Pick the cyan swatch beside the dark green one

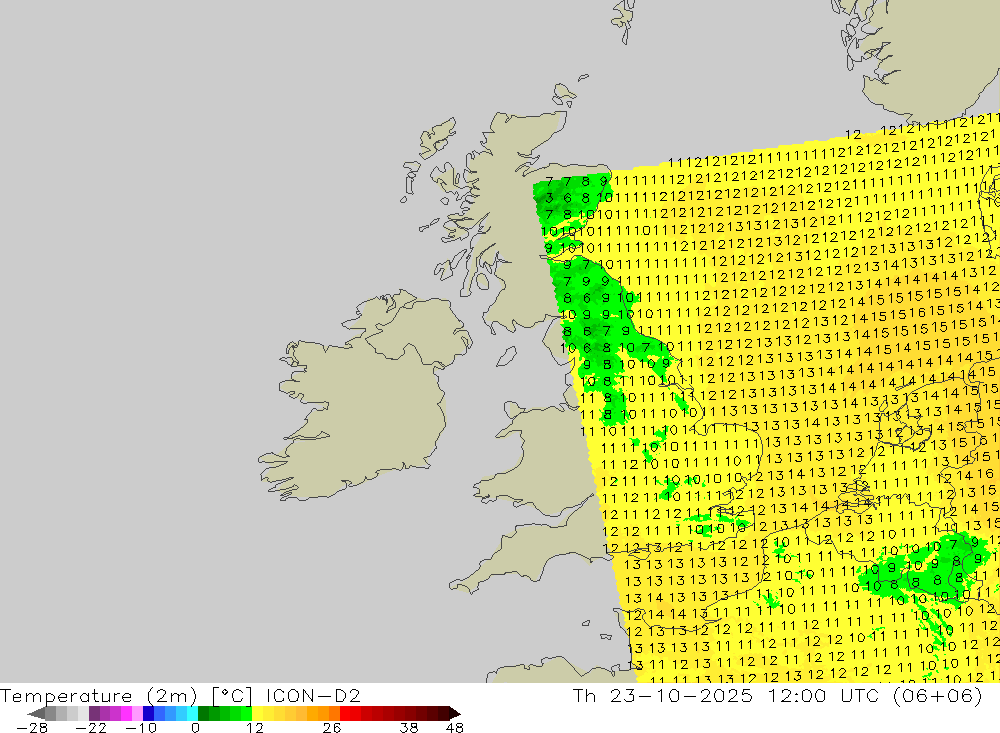192,713
